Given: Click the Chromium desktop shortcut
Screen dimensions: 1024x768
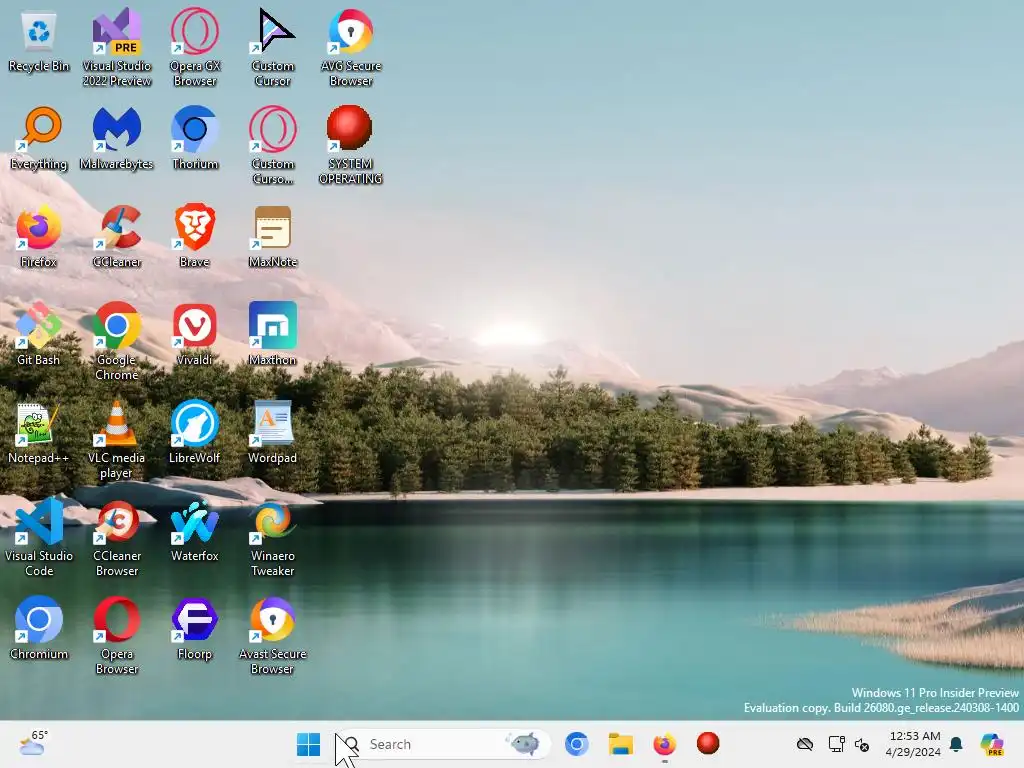Looking at the screenshot, I should (x=39, y=628).
